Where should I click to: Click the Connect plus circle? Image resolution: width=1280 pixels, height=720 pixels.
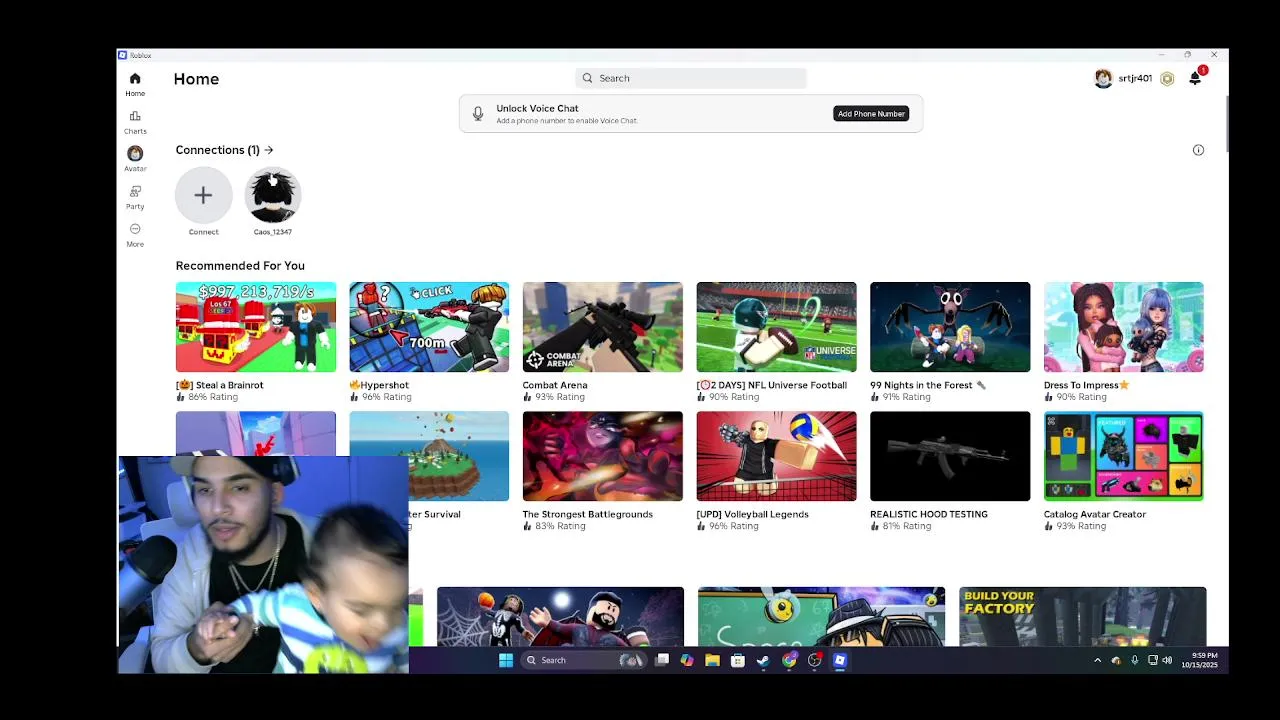pos(203,195)
